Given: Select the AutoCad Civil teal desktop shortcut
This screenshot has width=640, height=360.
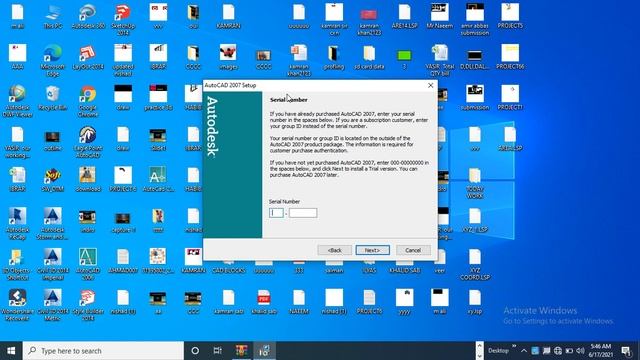Looking at the screenshot, I should [x=158, y=180].
